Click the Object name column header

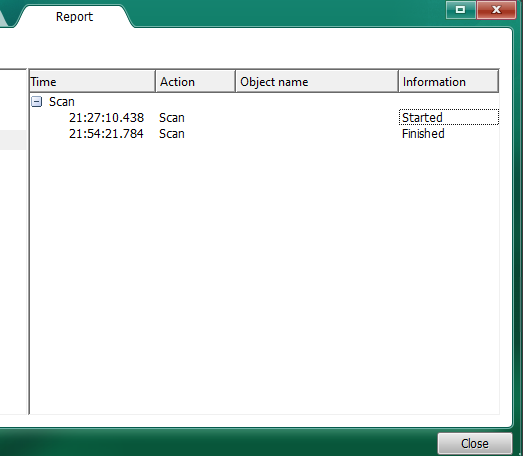pyautogui.click(x=317, y=82)
